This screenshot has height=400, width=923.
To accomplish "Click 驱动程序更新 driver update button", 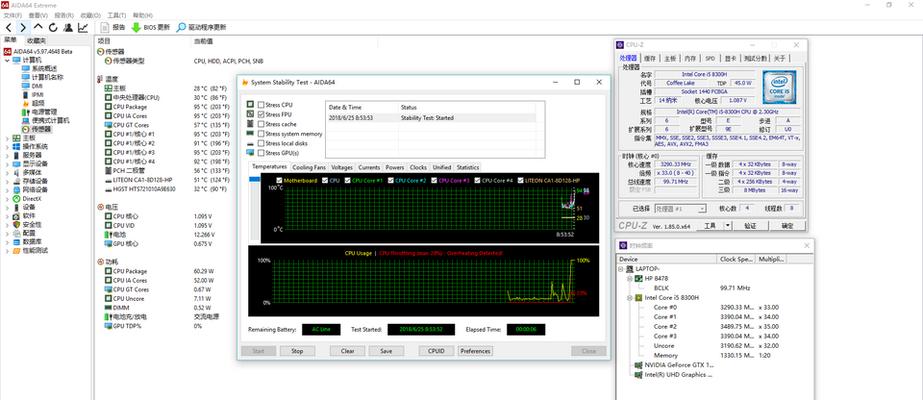I will pos(201,27).
